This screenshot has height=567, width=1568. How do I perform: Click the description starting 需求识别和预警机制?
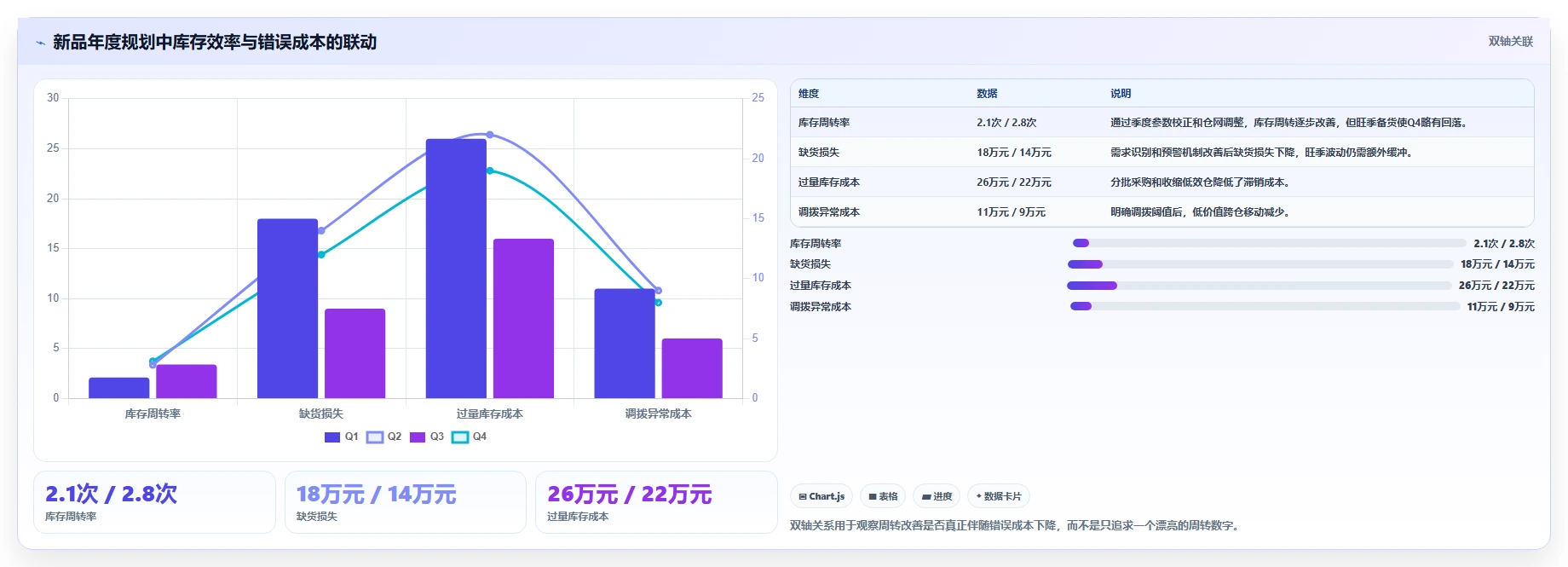point(1262,153)
